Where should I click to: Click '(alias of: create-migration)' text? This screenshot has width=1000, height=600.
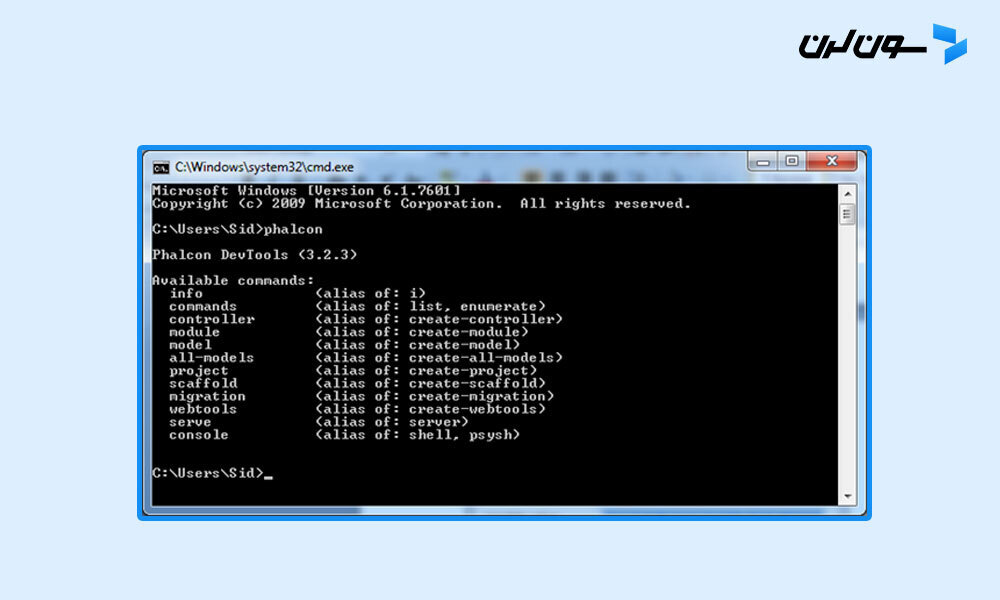click(435, 396)
